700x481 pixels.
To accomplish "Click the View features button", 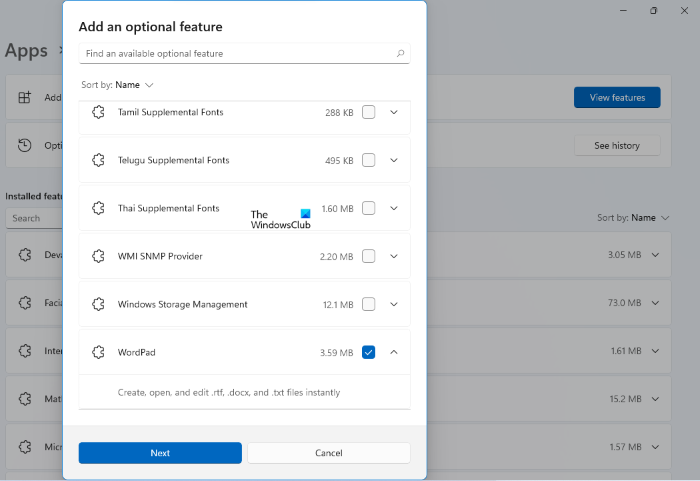I will coord(617,97).
